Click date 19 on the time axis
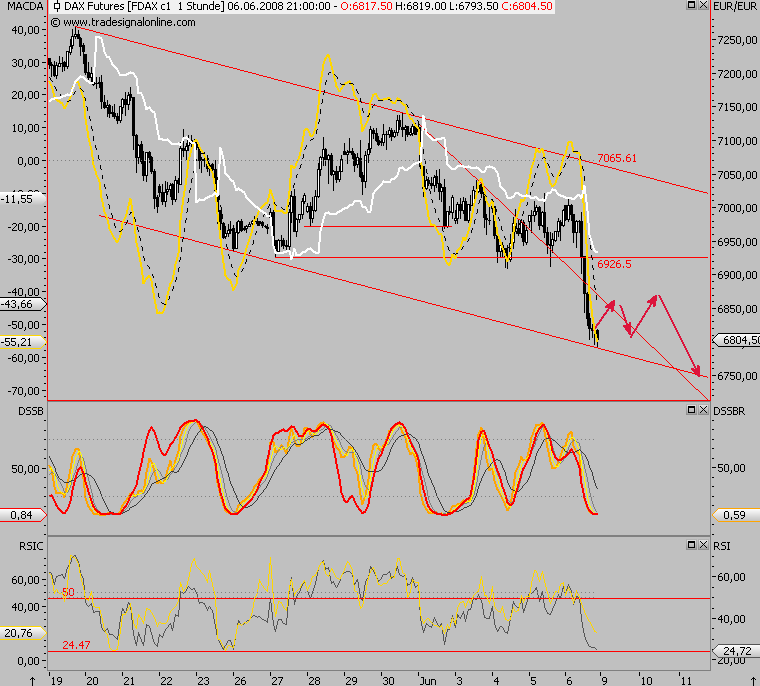 (x=56, y=681)
